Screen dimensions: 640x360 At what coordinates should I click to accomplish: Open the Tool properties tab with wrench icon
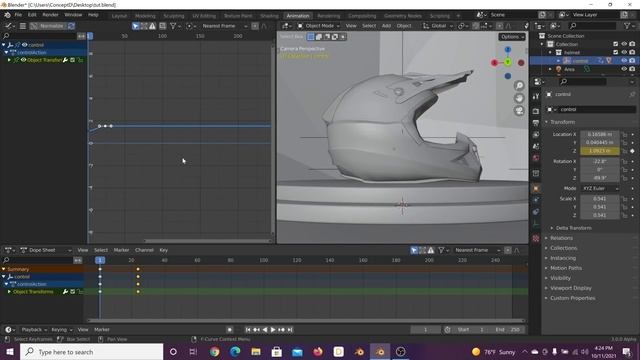536,96
